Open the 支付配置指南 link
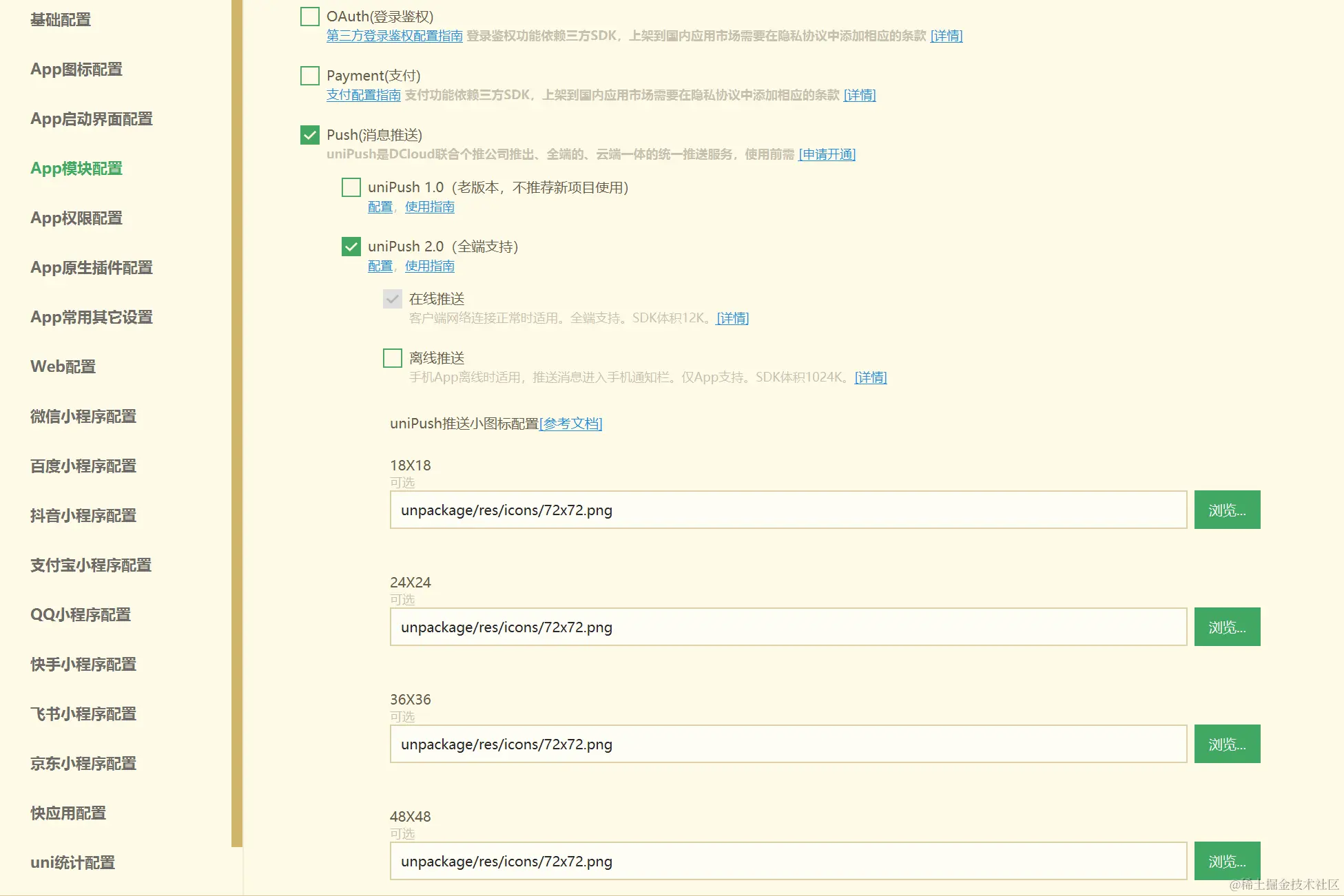1344x896 pixels. [x=363, y=95]
